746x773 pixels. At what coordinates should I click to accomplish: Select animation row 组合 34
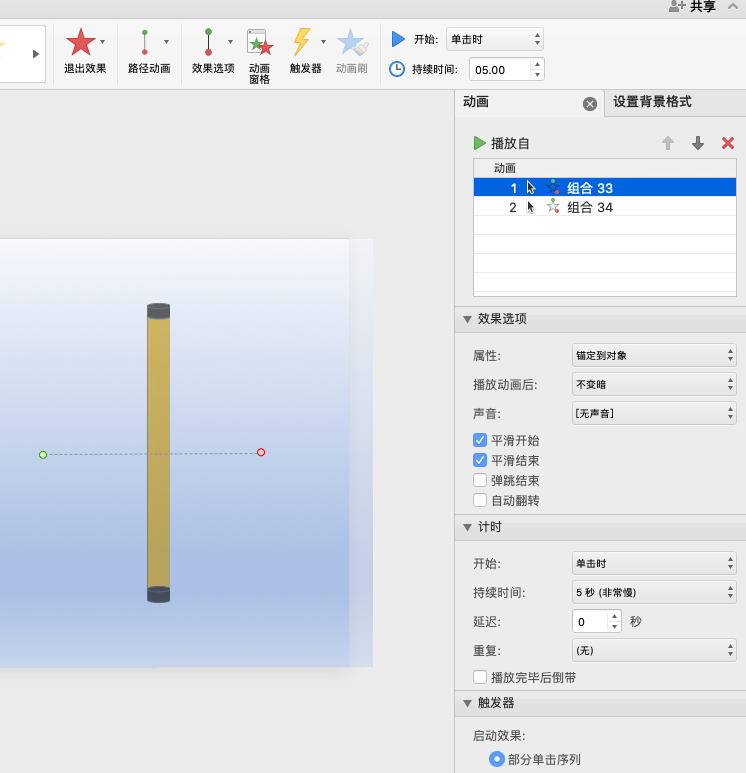tap(604, 207)
